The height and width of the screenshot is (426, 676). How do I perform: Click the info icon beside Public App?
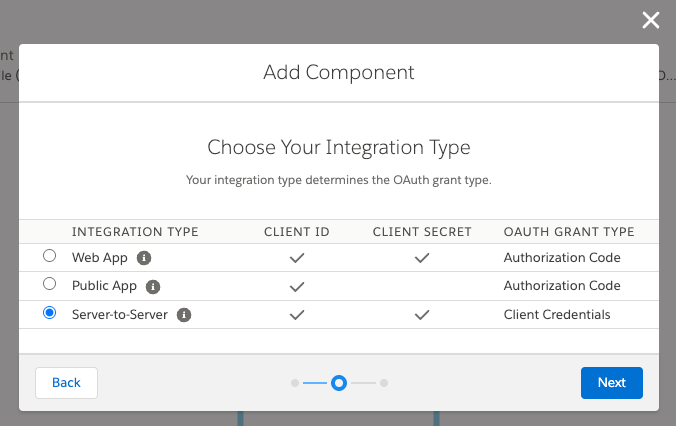tap(153, 286)
